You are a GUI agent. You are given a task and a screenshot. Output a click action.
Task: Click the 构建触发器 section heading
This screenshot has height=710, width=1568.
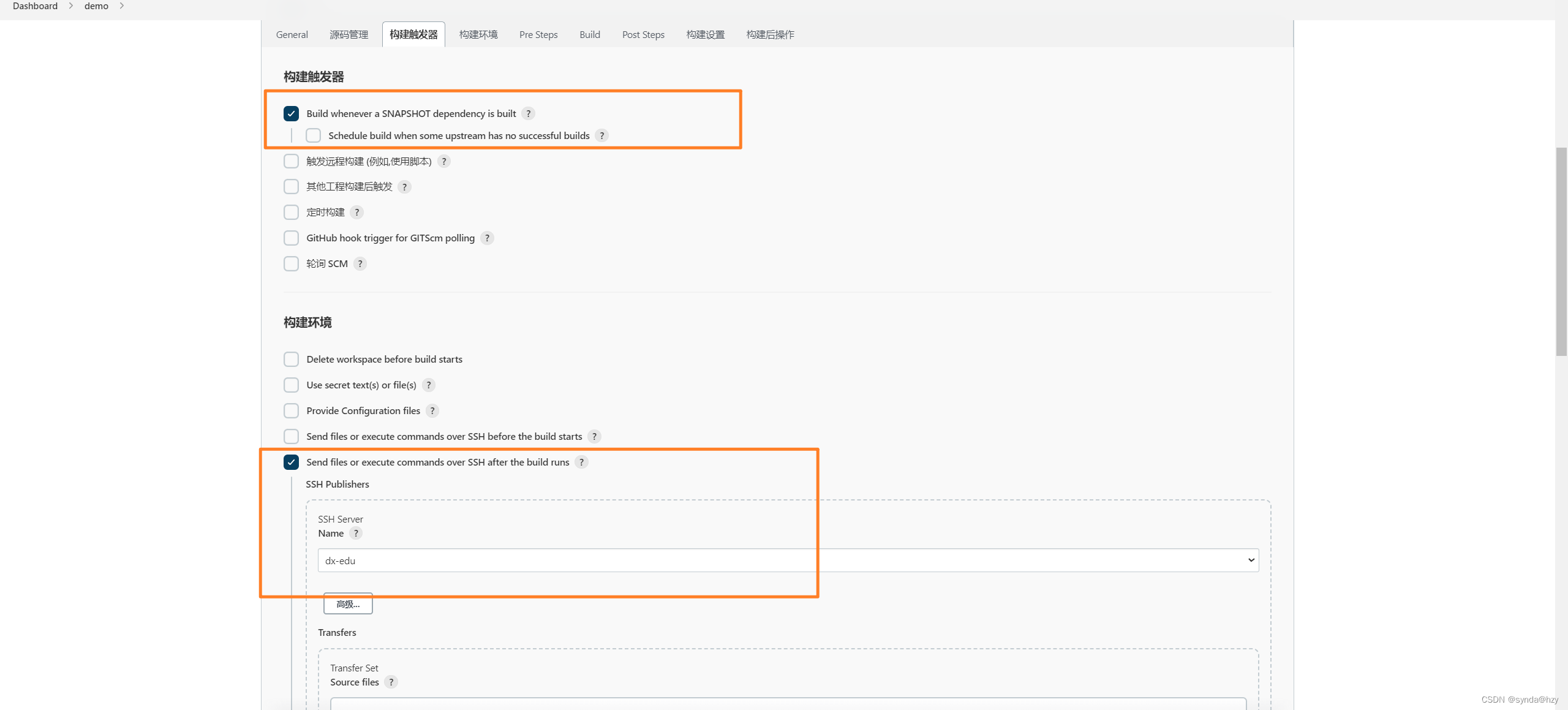[314, 77]
